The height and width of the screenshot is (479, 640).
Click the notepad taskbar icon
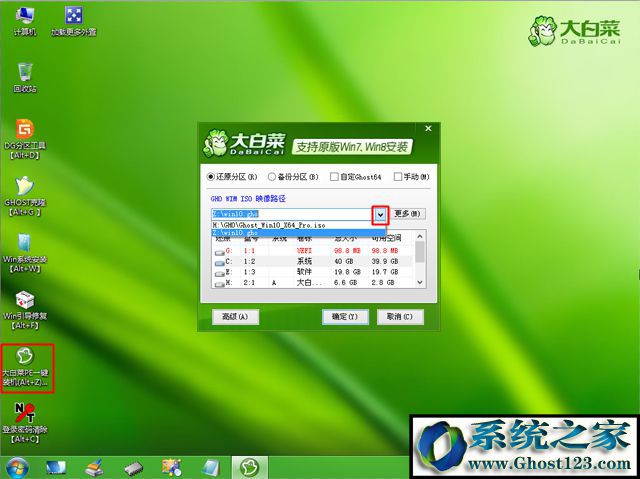[211, 468]
